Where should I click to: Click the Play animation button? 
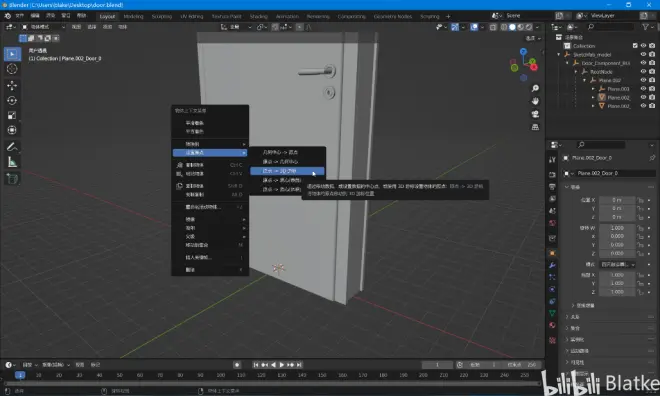pos(282,365)
